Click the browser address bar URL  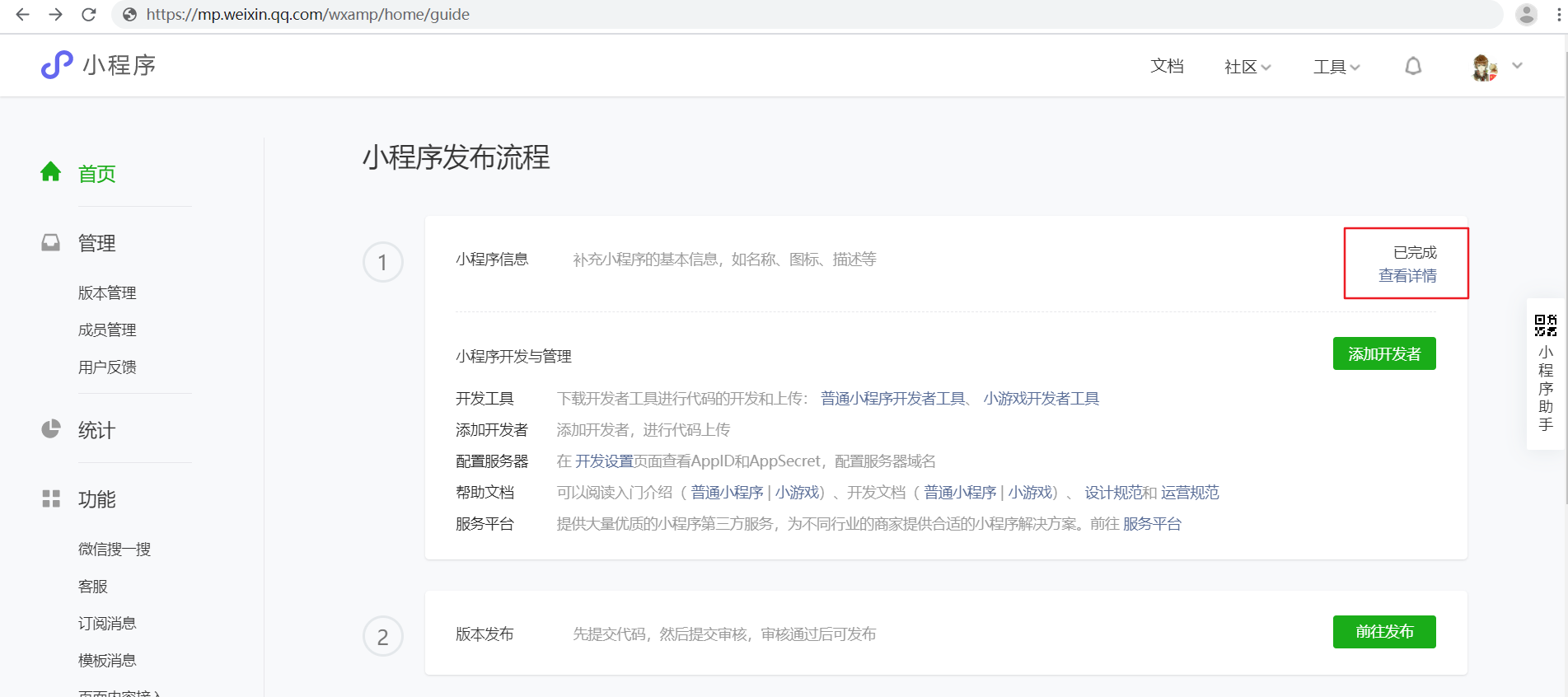click(x=308, y=14)
